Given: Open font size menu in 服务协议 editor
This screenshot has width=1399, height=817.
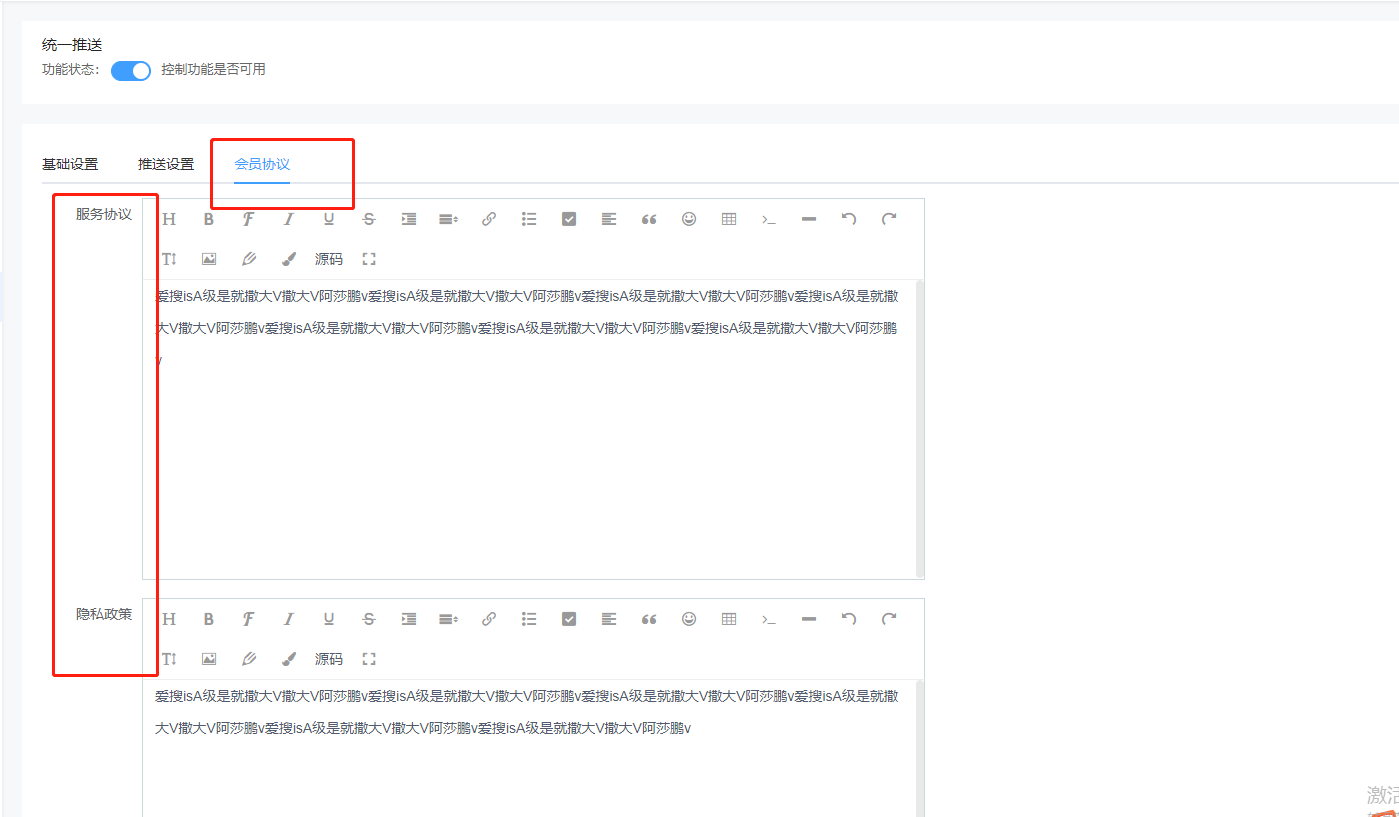Looking at the screenshot, I should [x=169, y=259].
